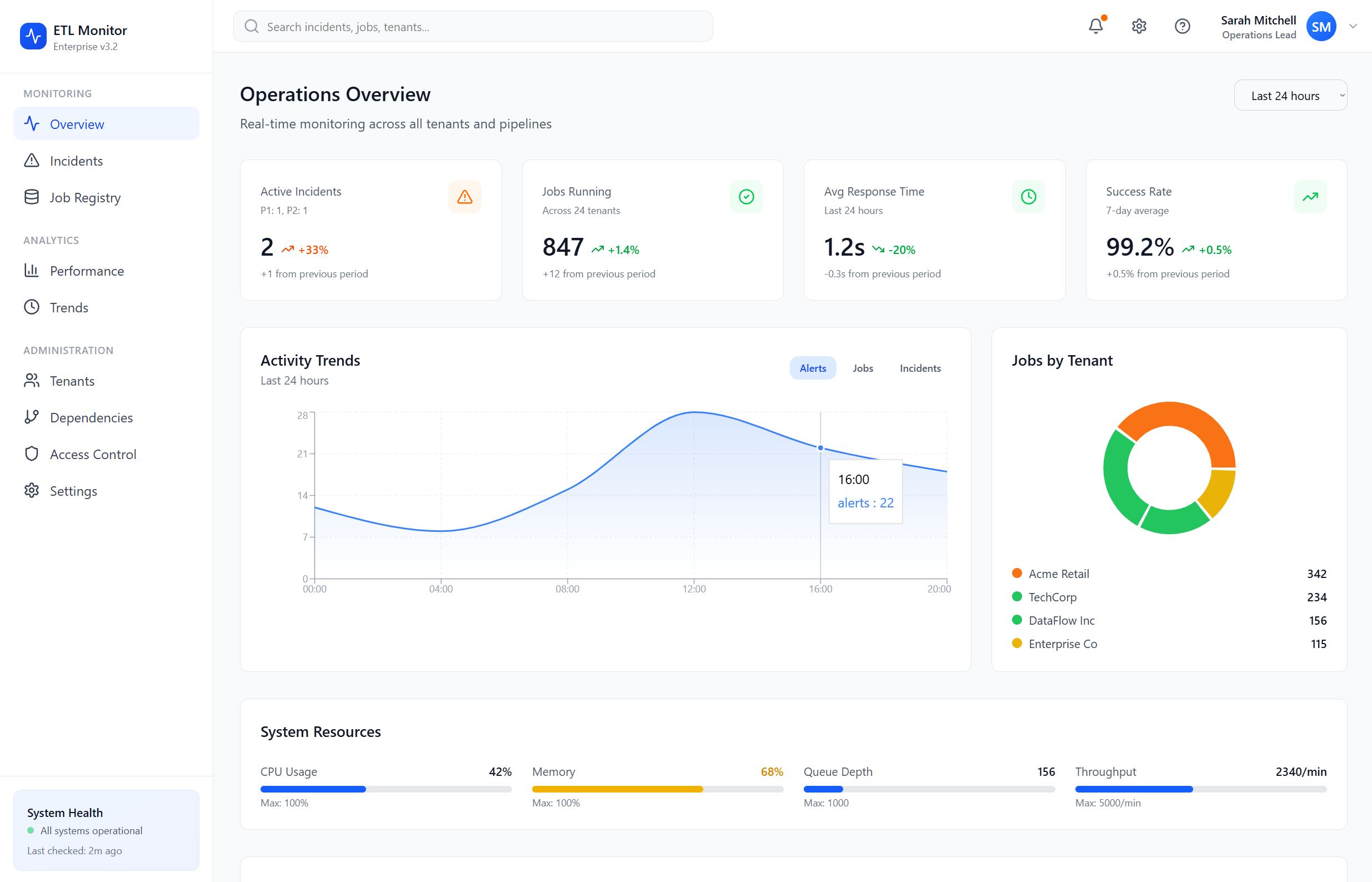Click the SM user avatar
Screen dimensions: 1372x882
point(1321,26)
